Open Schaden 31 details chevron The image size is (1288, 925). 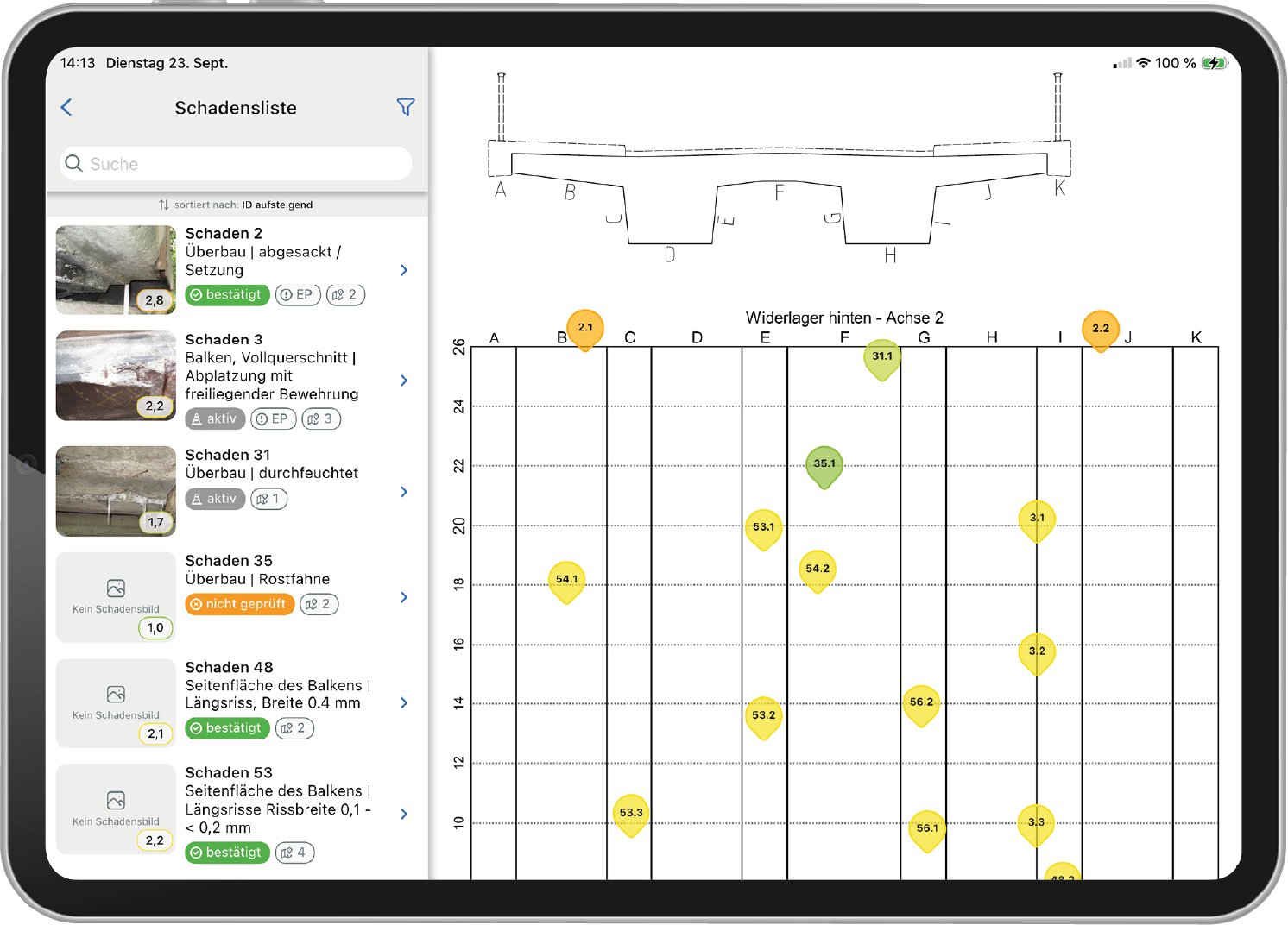404,491
